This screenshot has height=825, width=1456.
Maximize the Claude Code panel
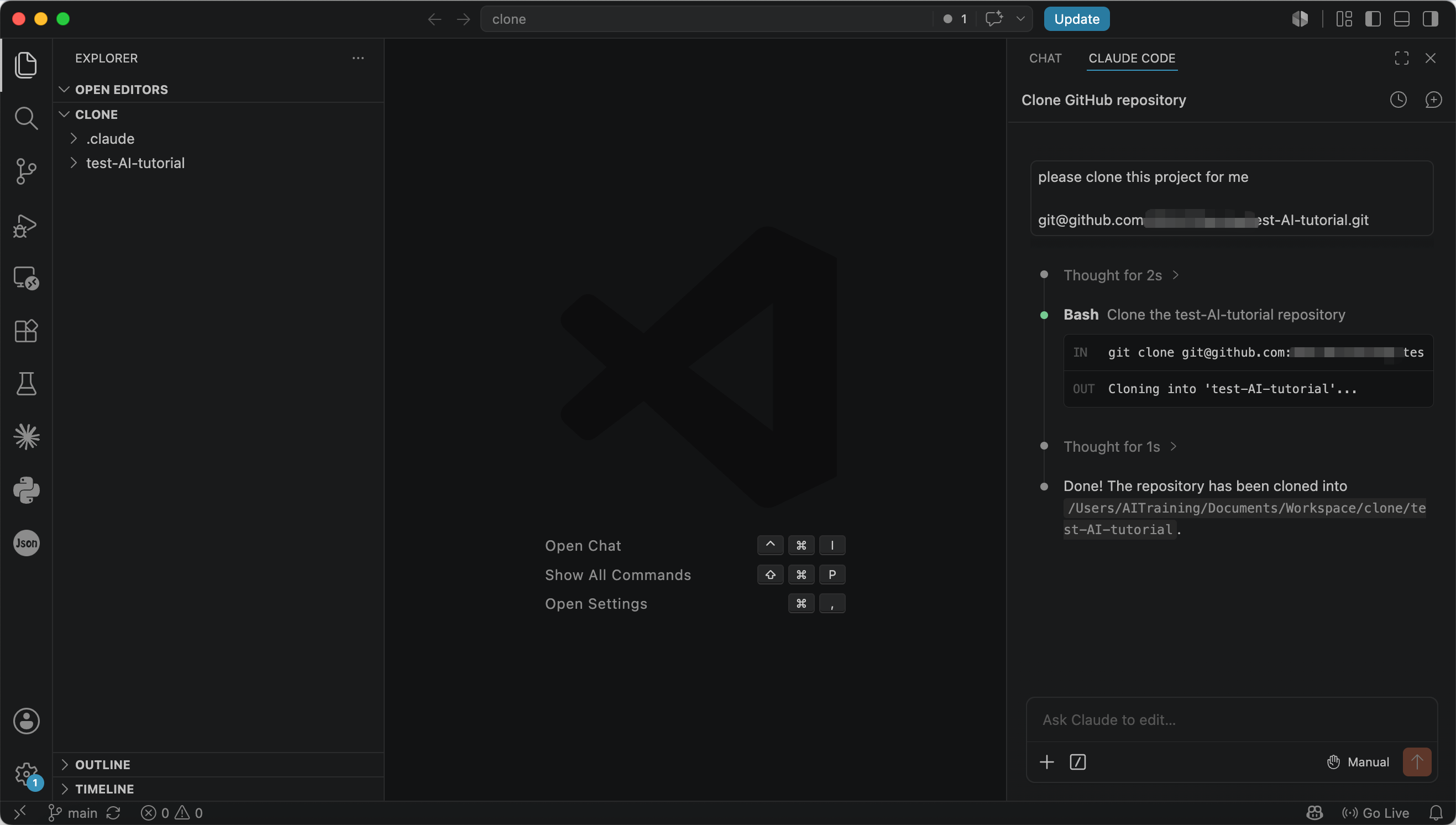coord(1402,58)
